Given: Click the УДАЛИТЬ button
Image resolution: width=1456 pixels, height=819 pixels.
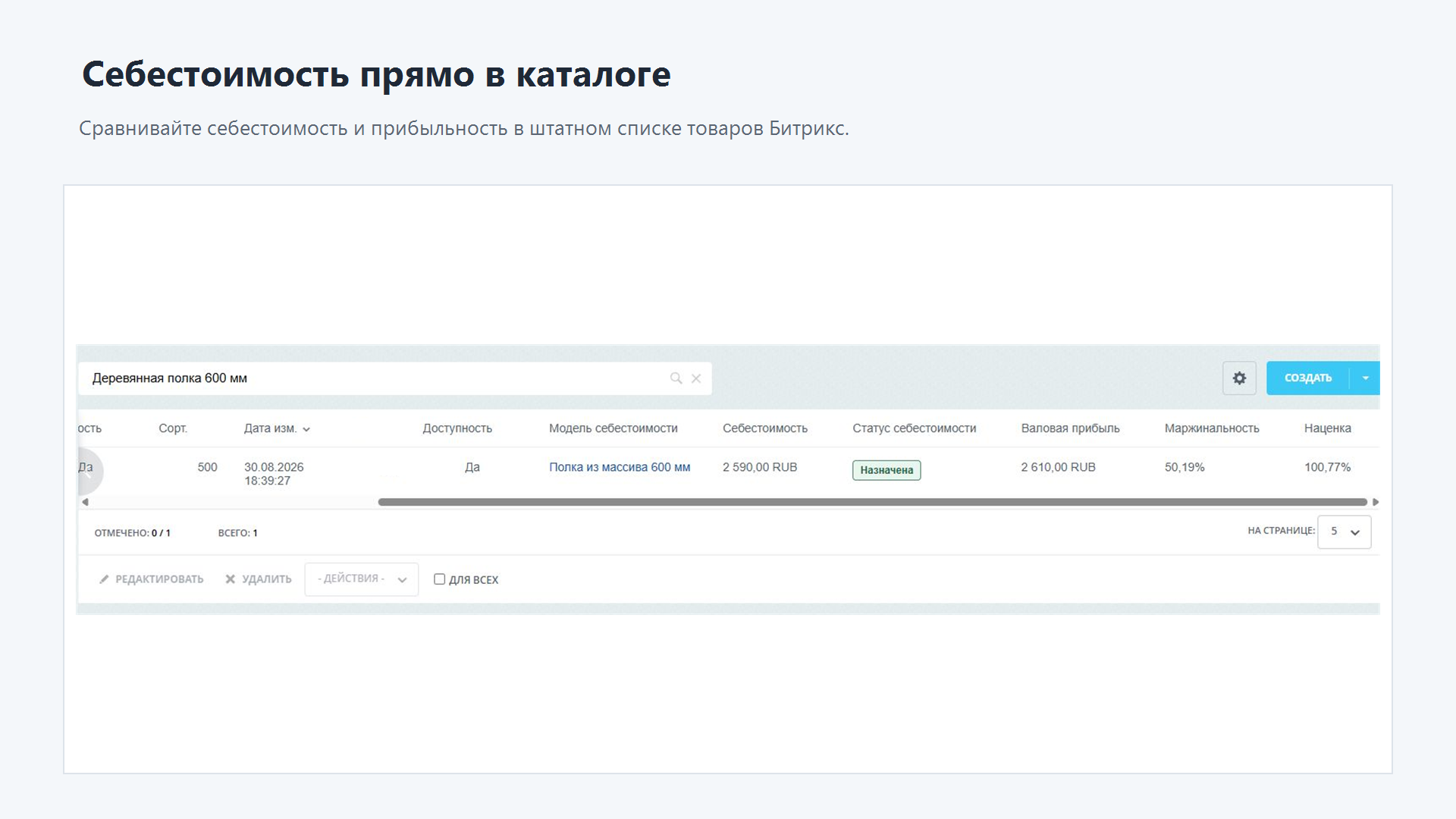Looking at the screenshot, I should point(259,579).
